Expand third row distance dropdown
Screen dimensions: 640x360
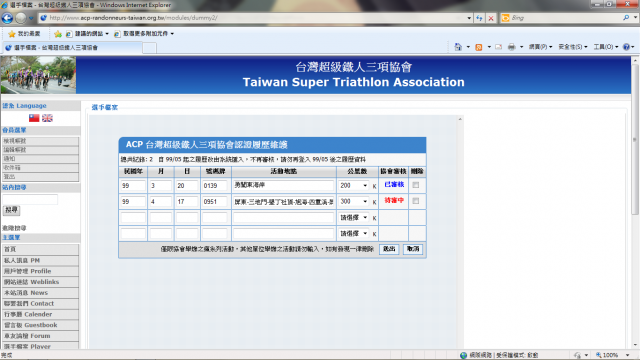click(353, 218)
